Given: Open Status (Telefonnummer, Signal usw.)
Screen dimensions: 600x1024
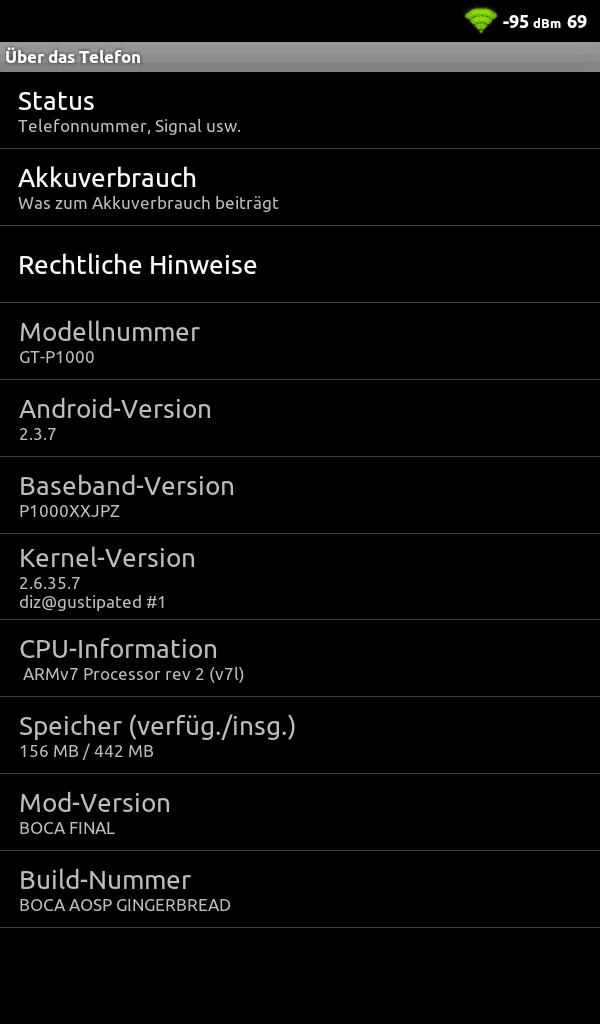Looking at the screenshot, I should click(300, 110).
